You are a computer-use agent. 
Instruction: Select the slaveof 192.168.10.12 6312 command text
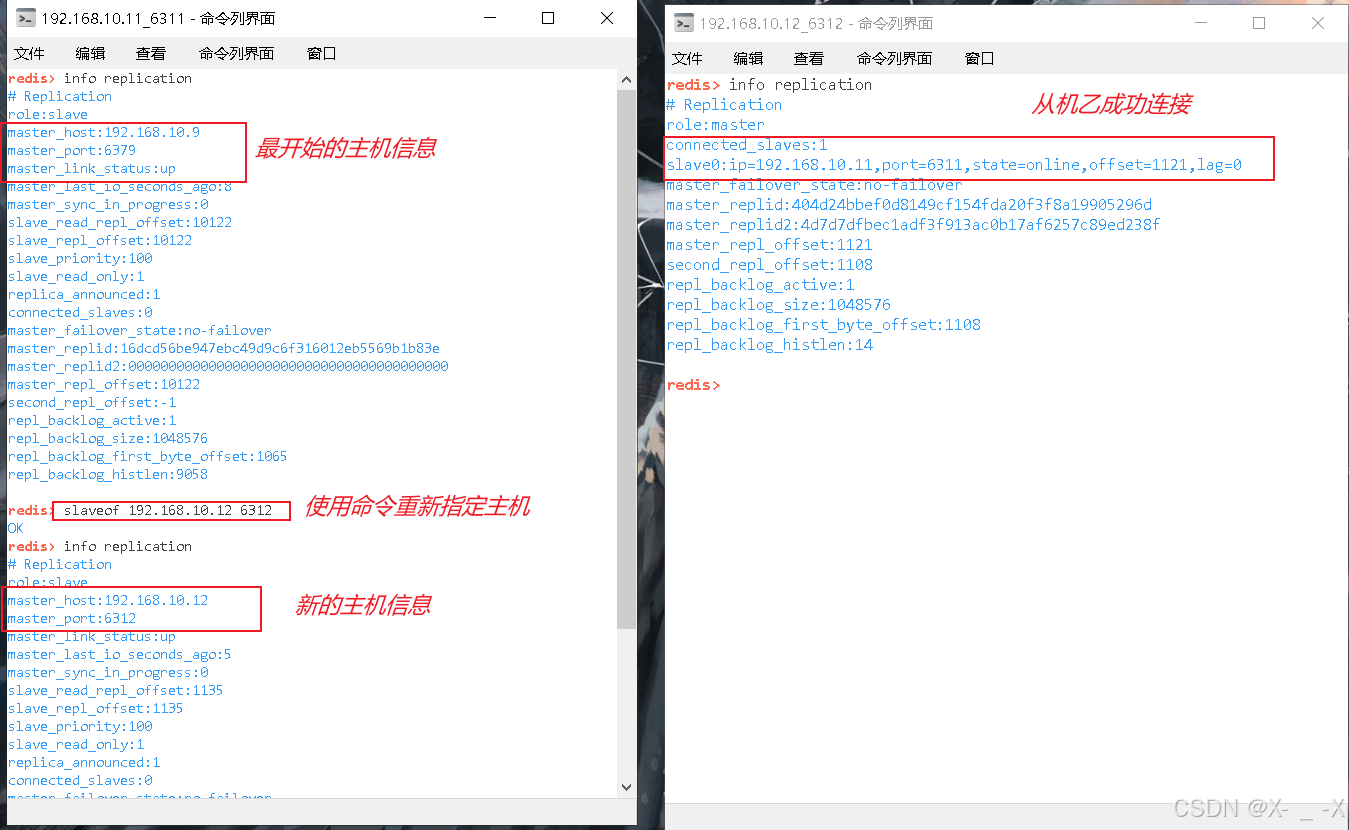pos(170,510)
